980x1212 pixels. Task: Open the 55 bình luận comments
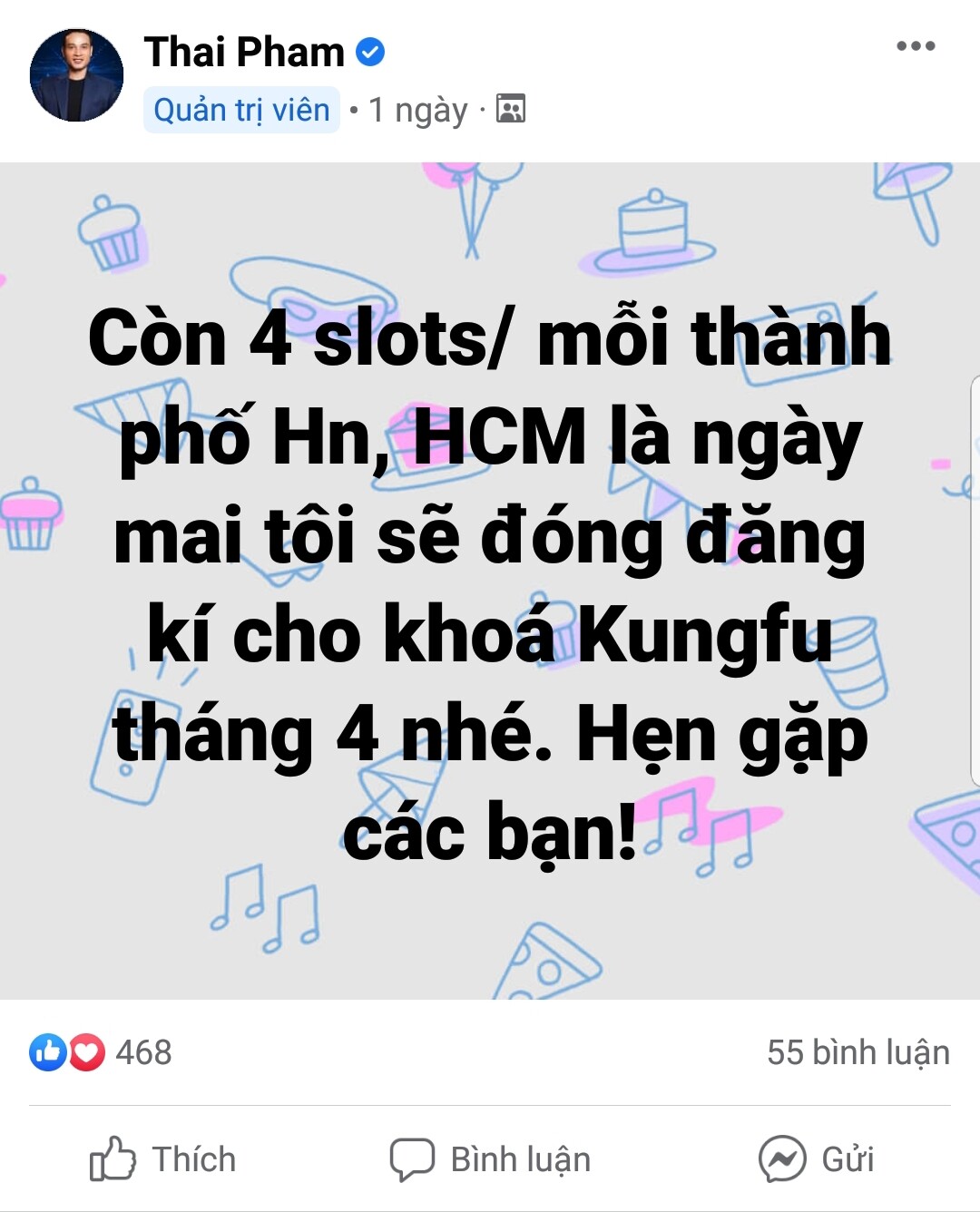[858, 1052]
